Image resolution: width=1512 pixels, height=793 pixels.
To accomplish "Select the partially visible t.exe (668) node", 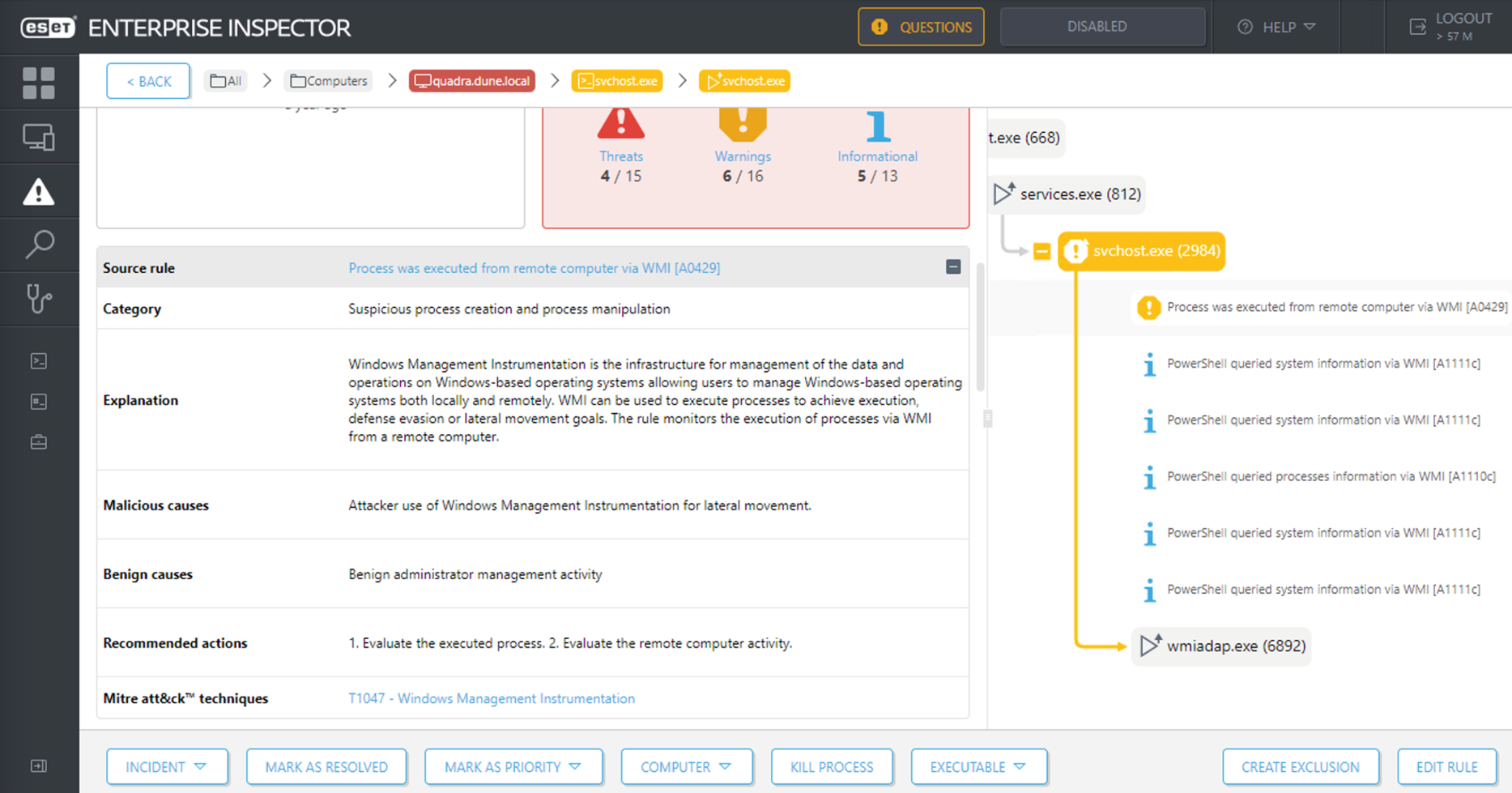I will pos(1024,138).
